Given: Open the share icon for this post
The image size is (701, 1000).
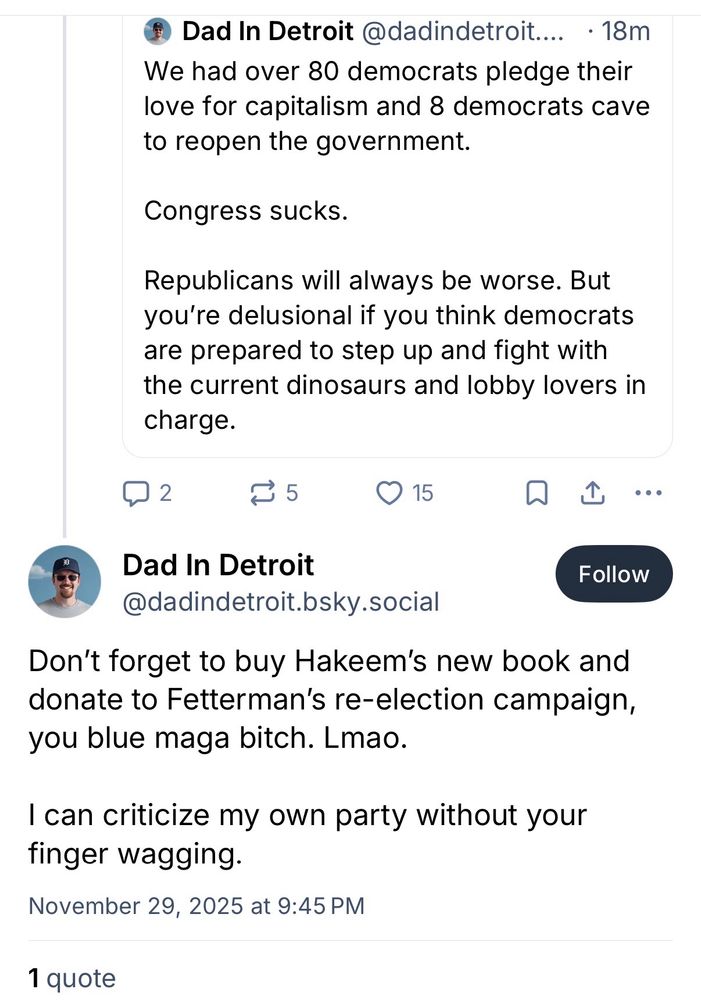Looking at the screenshot, I should (593, 492).
